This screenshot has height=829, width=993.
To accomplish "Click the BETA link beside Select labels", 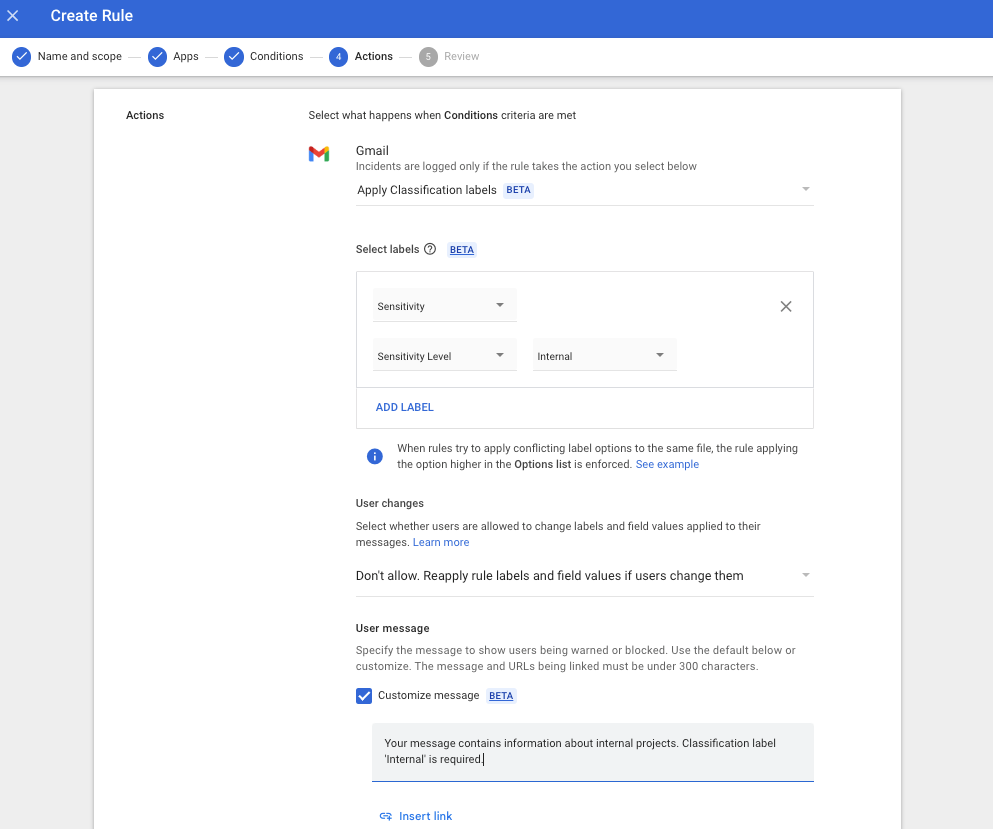I will click(462, 250).
